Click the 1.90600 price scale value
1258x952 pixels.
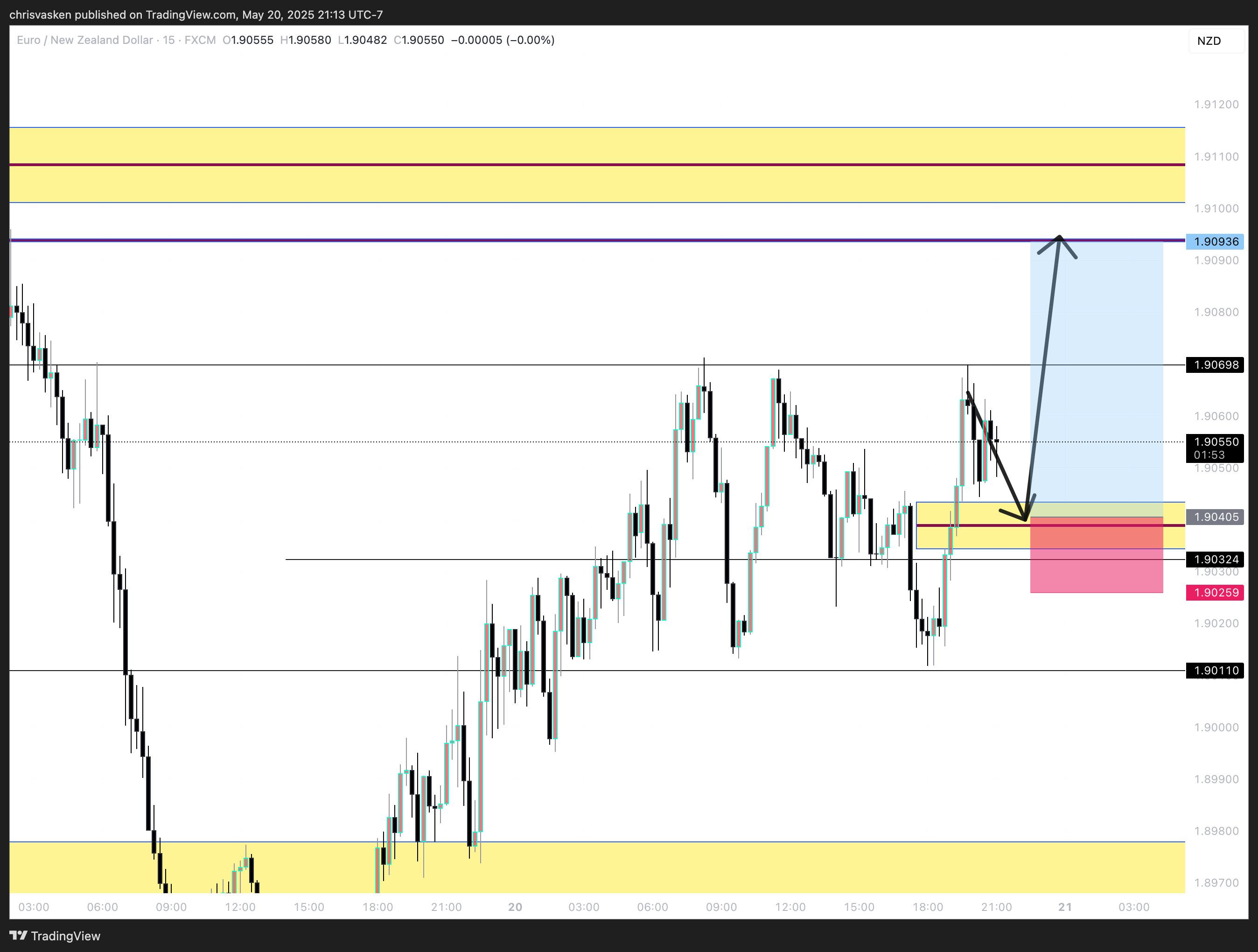click(x=1216, y=416)
